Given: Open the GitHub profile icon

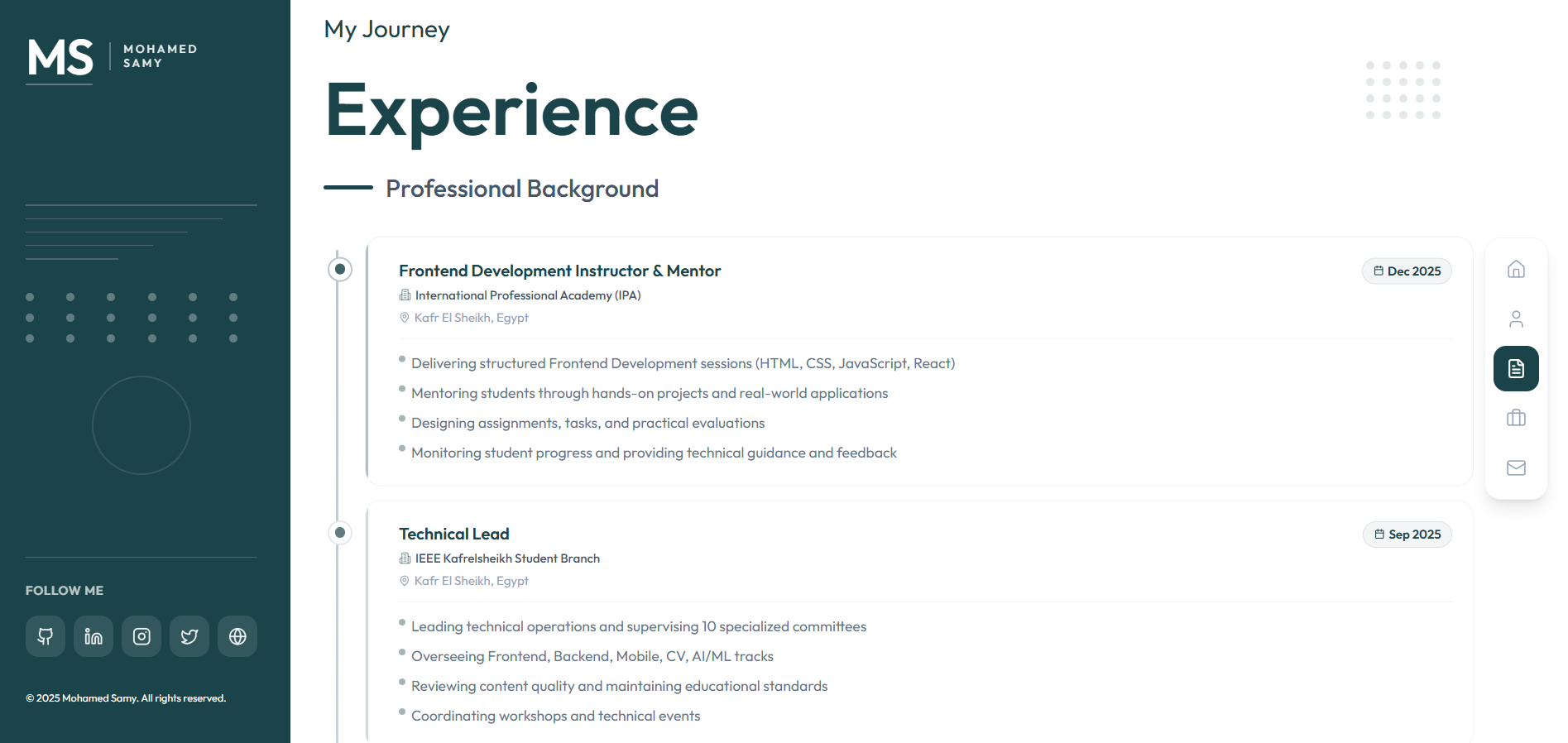Looking at the screenshot, I should 46,636.
